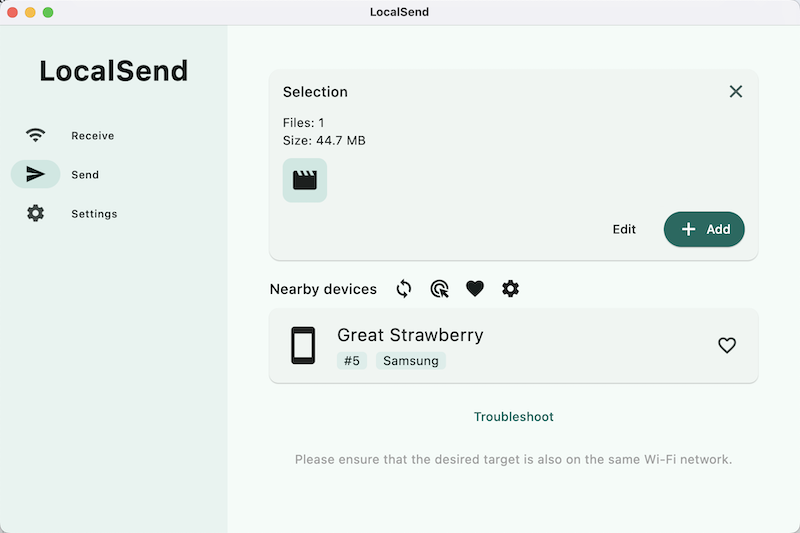The image size is (800, 533).
Task: Click the phone icon for Great Strawberry
Action: (x=303, y=346)
